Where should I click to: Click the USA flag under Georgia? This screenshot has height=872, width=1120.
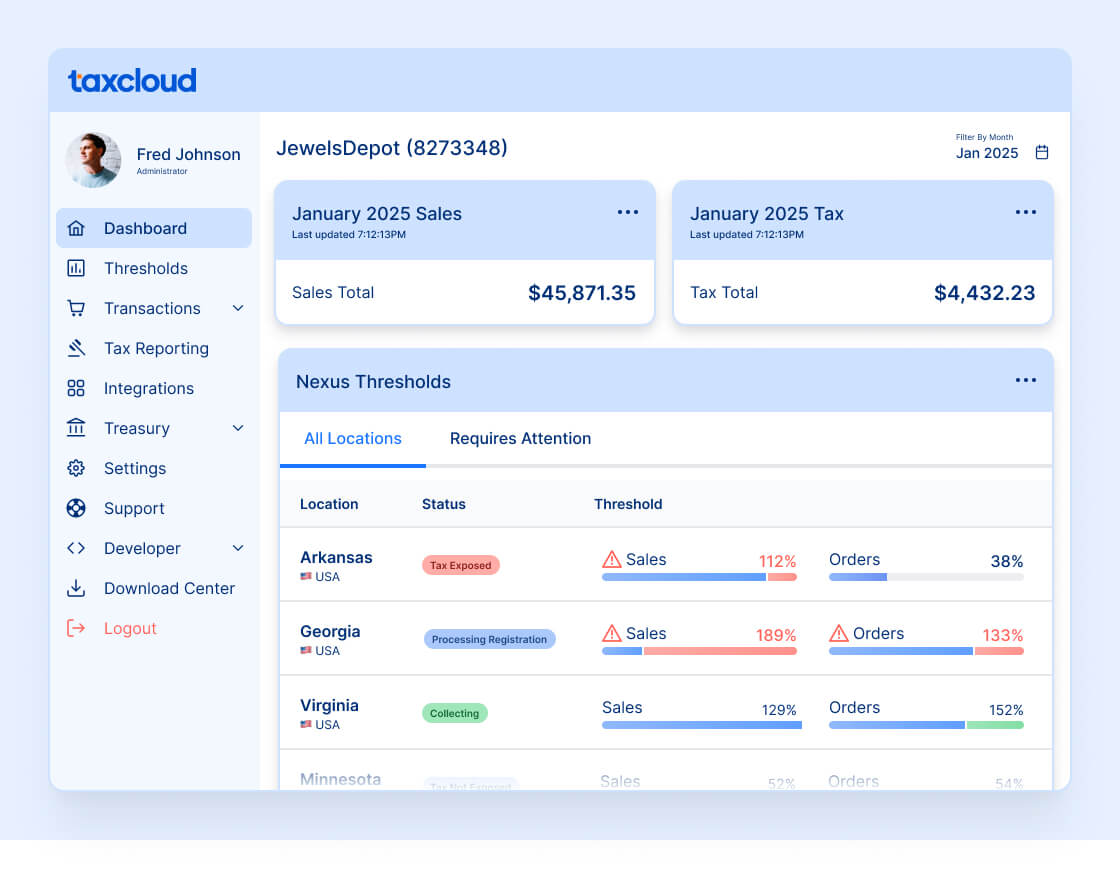306,651
